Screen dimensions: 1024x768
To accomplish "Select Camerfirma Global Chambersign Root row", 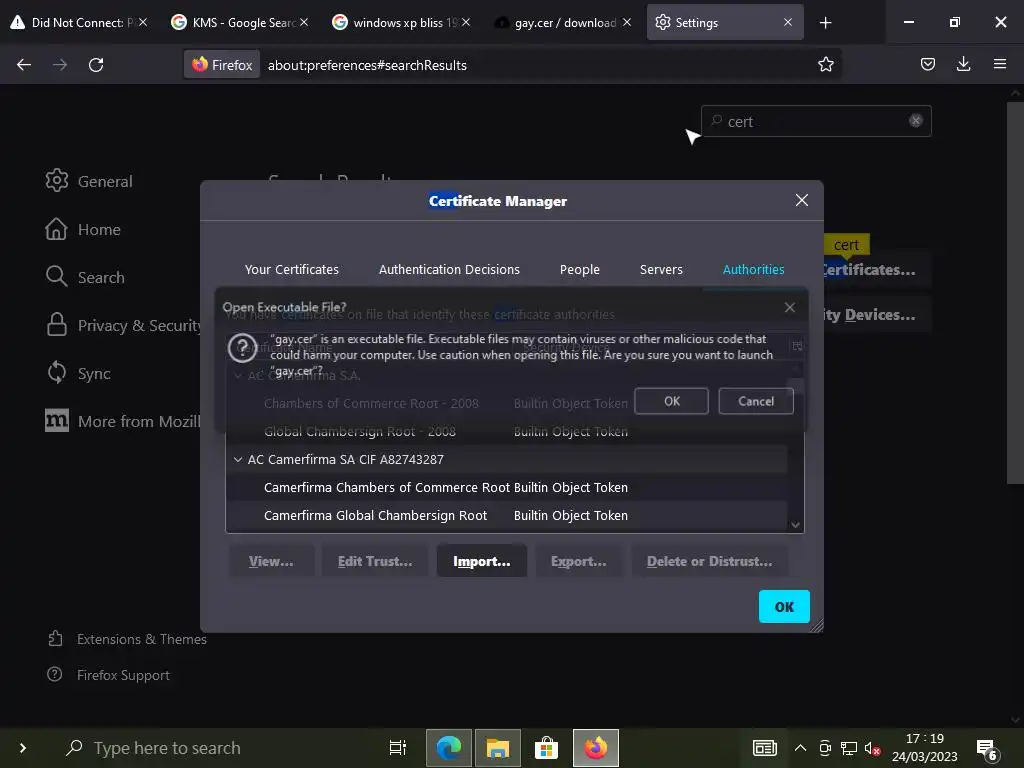I will [x=506, y=515].
